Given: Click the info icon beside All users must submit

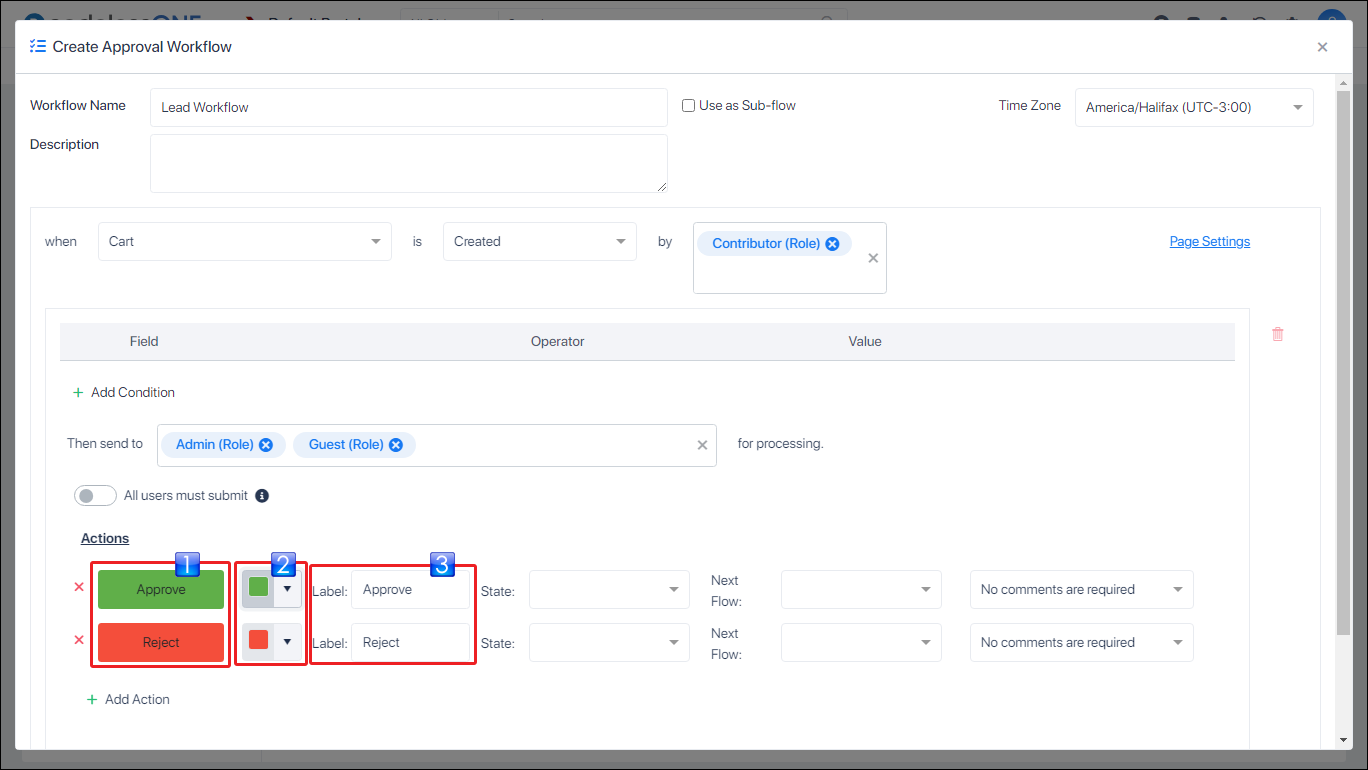Looking at the screenshot, I should [261, 495].
